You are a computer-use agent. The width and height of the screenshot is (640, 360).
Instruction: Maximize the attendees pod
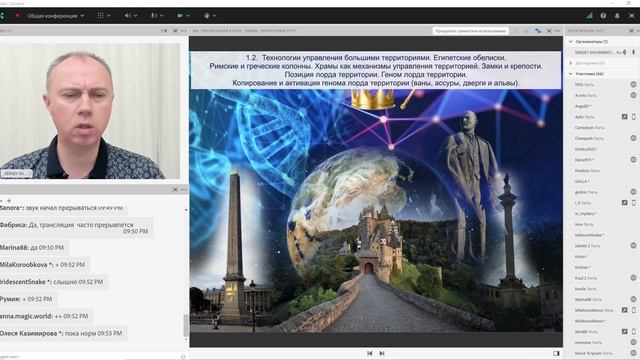pos(632,31)
